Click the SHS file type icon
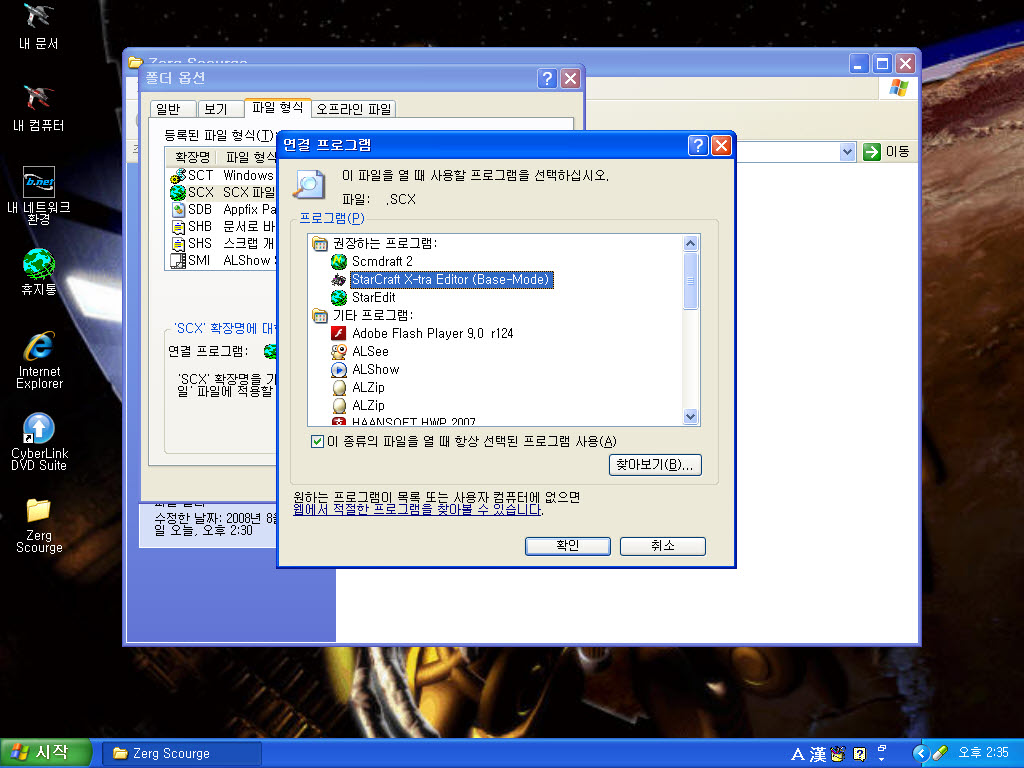 (178, 244)
